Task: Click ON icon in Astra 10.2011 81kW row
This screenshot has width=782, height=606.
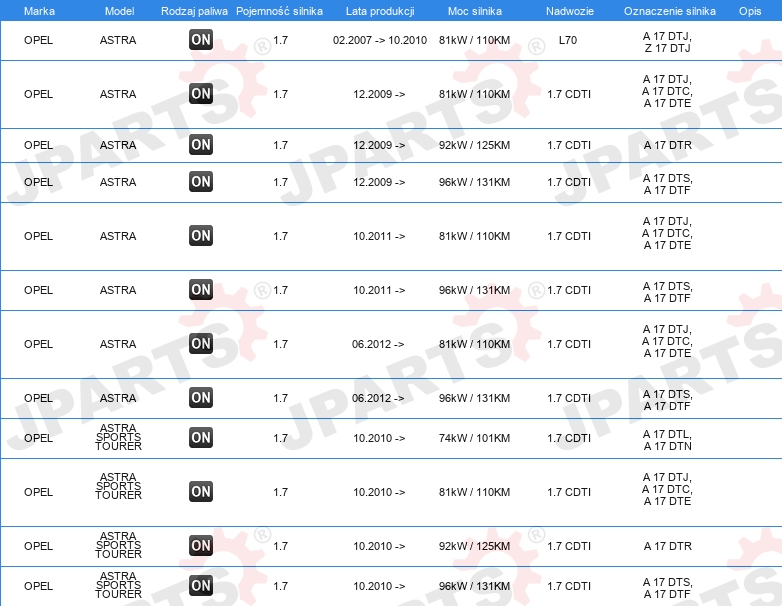Action: click(201, 235)
